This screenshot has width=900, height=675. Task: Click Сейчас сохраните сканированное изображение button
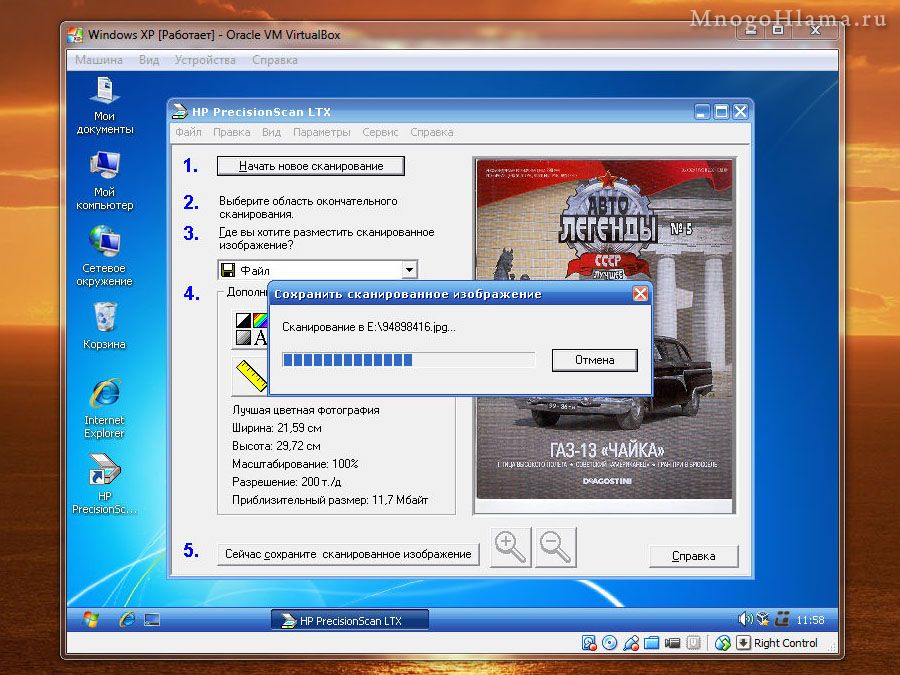(348, 554)
